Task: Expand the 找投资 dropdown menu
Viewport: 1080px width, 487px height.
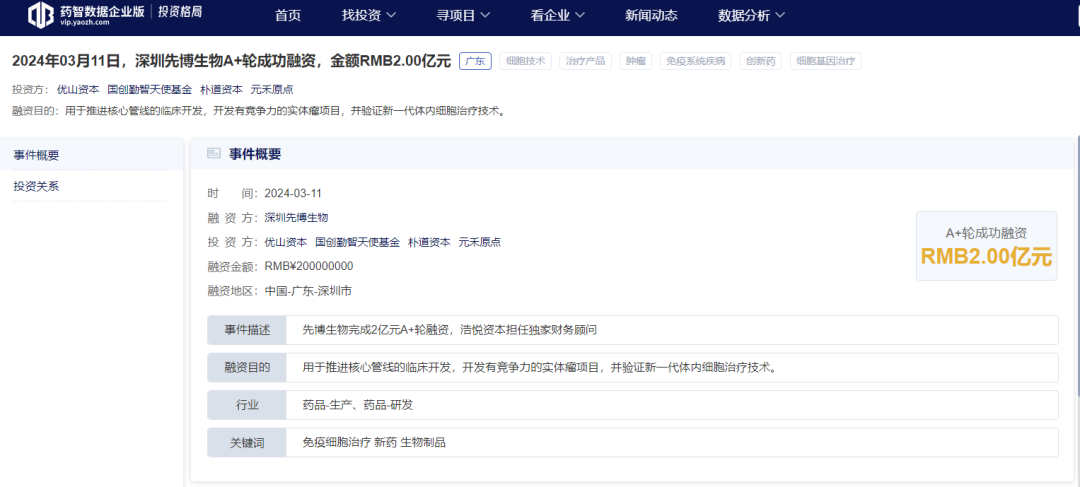Action: (369, 15)
